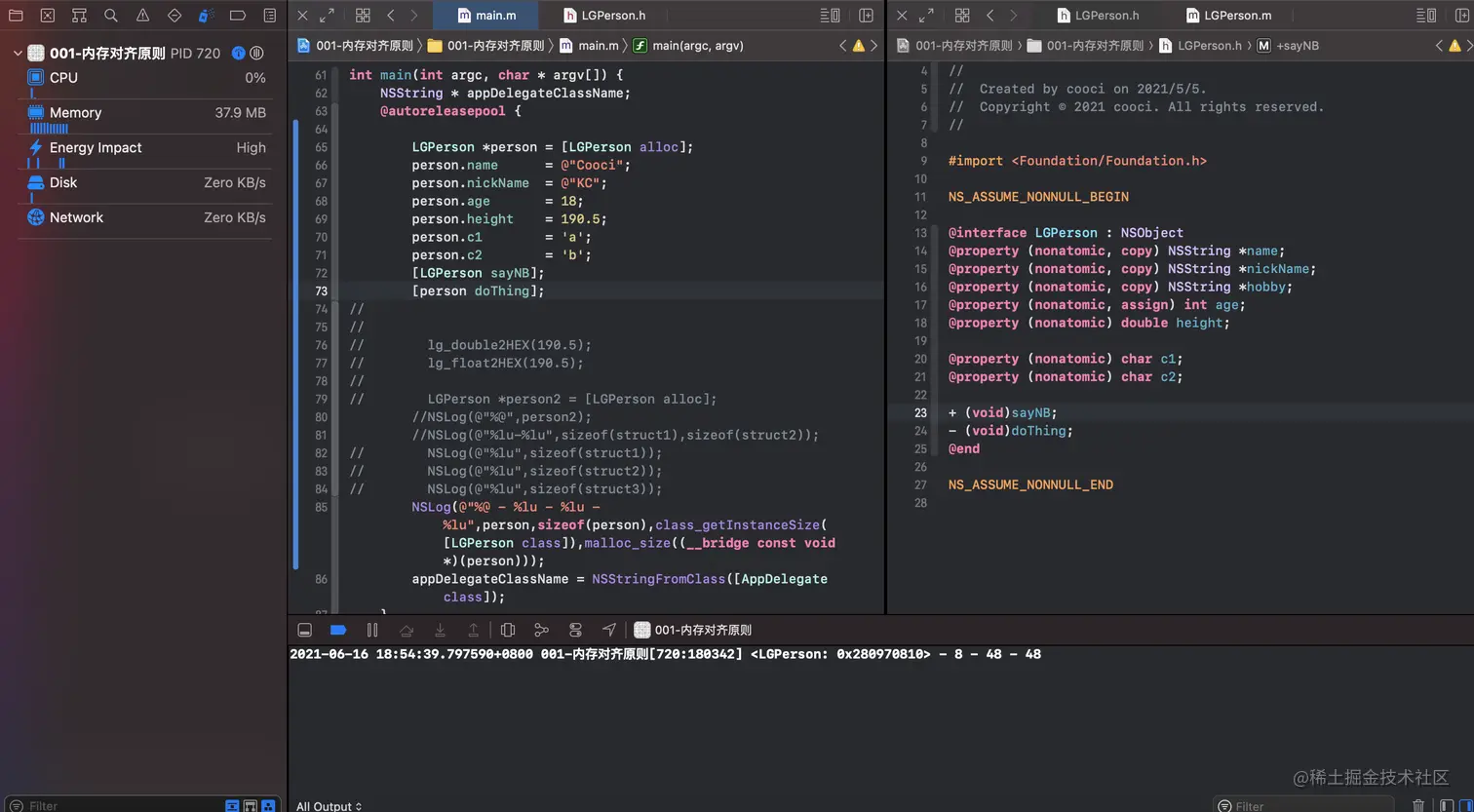Select the Disk gauge row
This screenshot has height=812, width=1474.
pos(146,186)
